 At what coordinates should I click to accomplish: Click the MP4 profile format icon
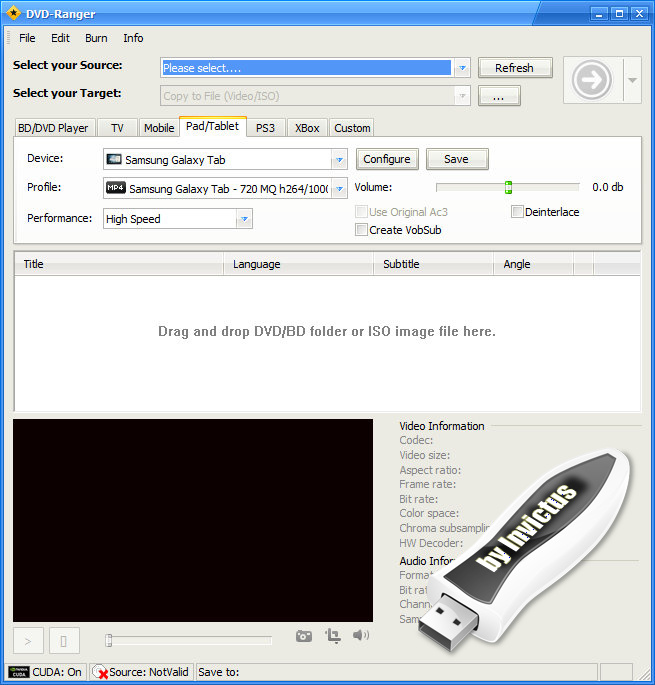[116, 188]
